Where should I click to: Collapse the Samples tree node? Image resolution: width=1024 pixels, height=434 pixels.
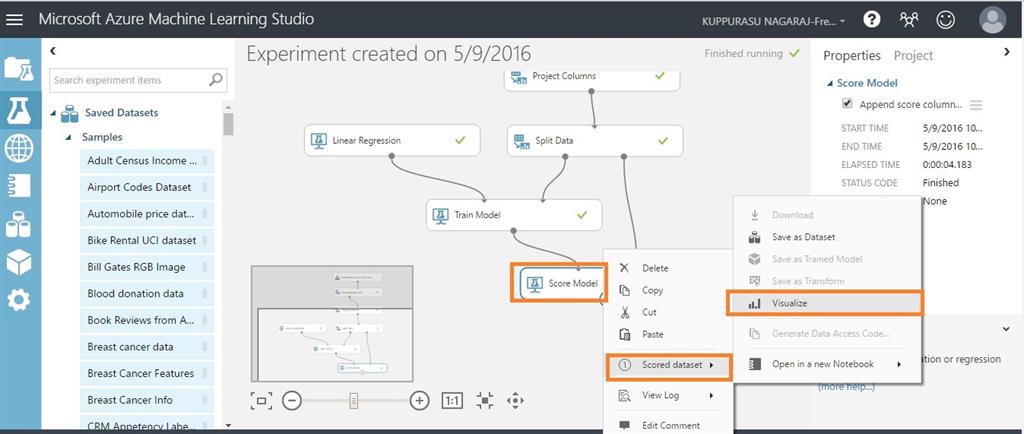click(69, 138)
